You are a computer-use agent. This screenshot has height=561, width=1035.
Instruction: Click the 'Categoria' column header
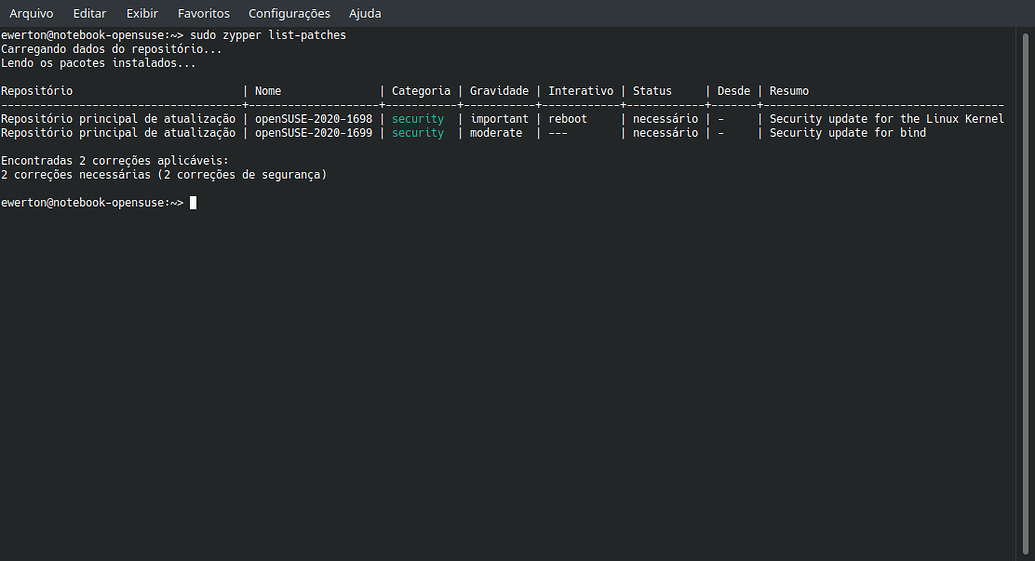(421, 91)
